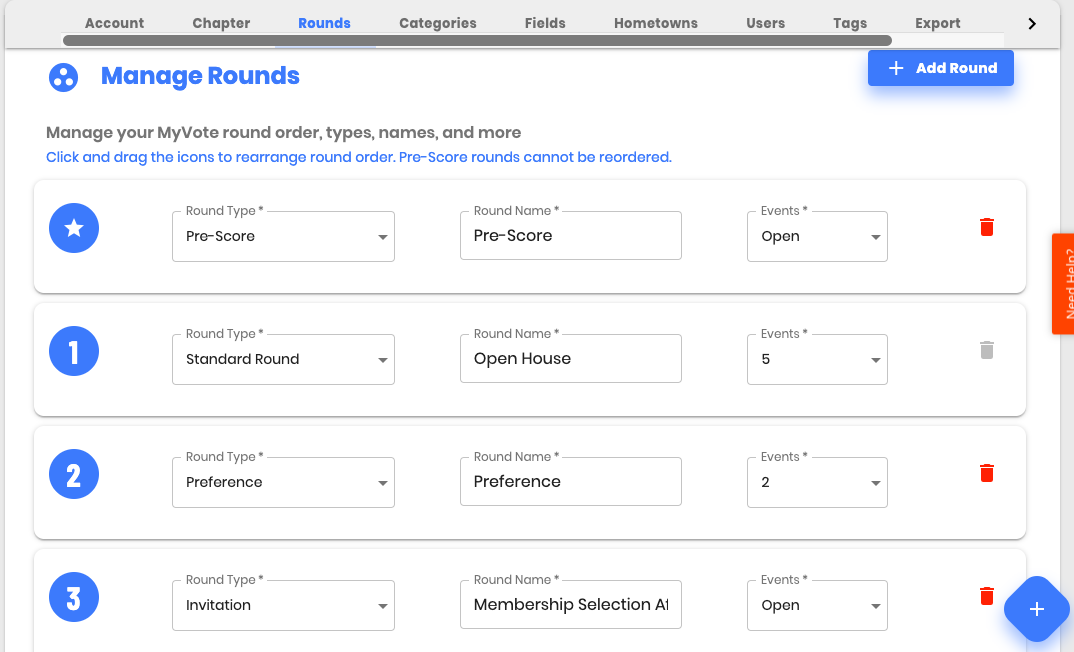Open the Export tab
1074x652 pixels.
click(x=938, y=23)
